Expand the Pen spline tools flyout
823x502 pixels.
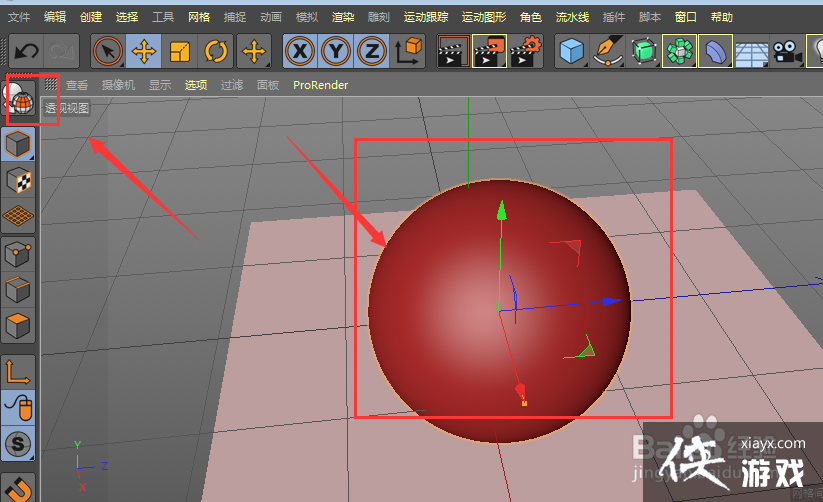click(607, 51)
